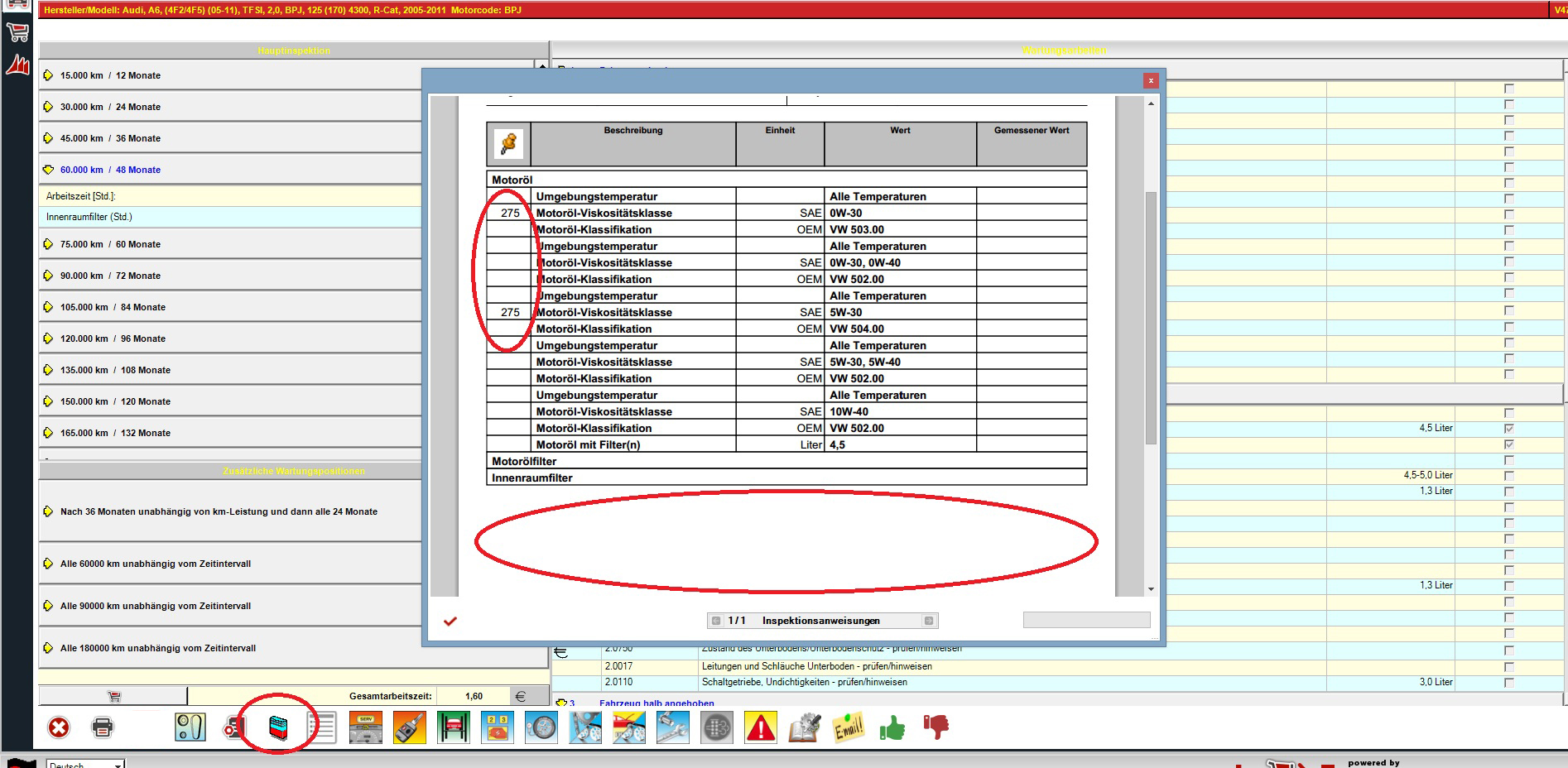Expand the 45.000 km / 36 Monate interval
Viewport: 1568px width, 768px height.
48,138
